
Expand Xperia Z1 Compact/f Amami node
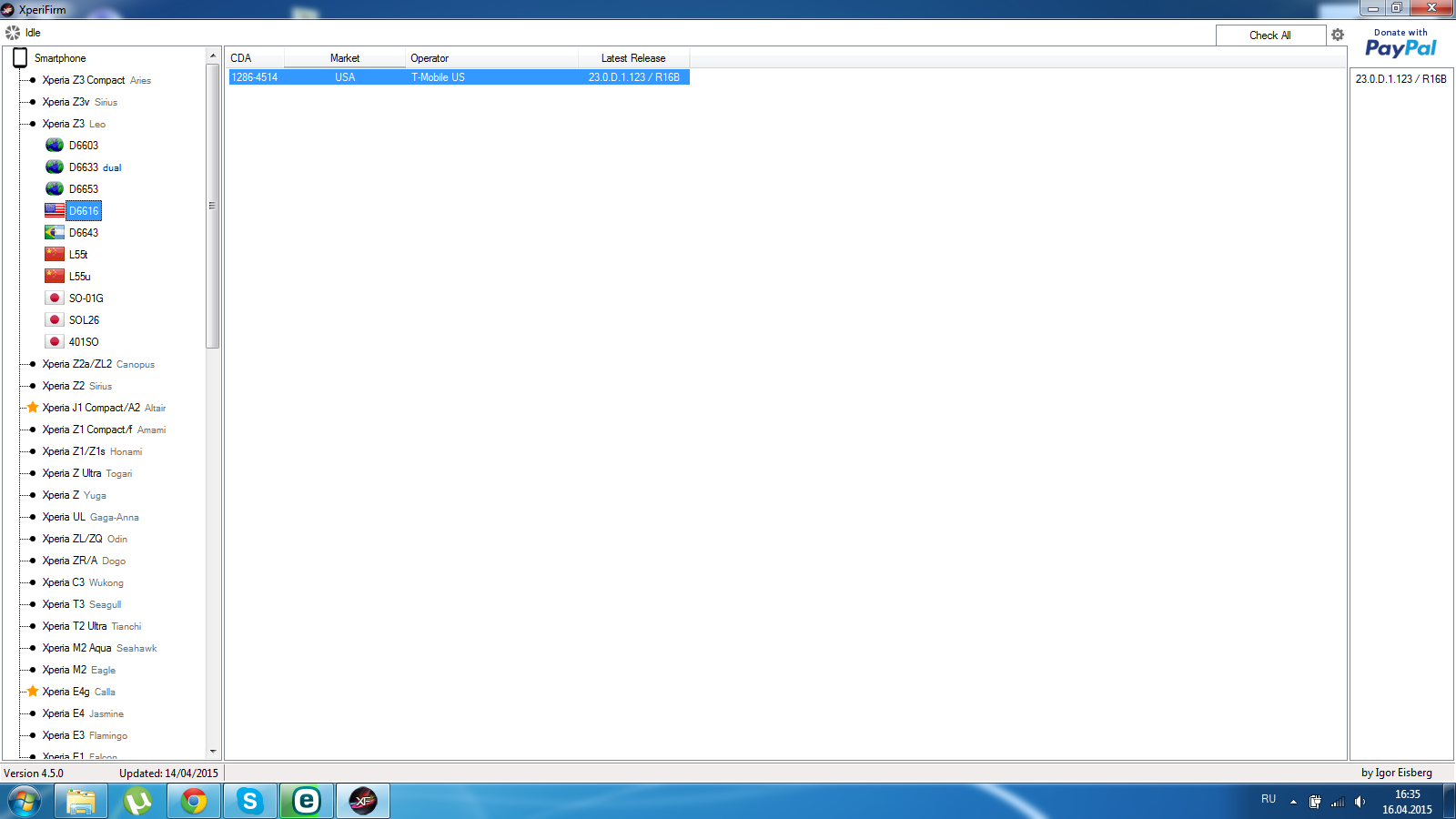point(33,430)
